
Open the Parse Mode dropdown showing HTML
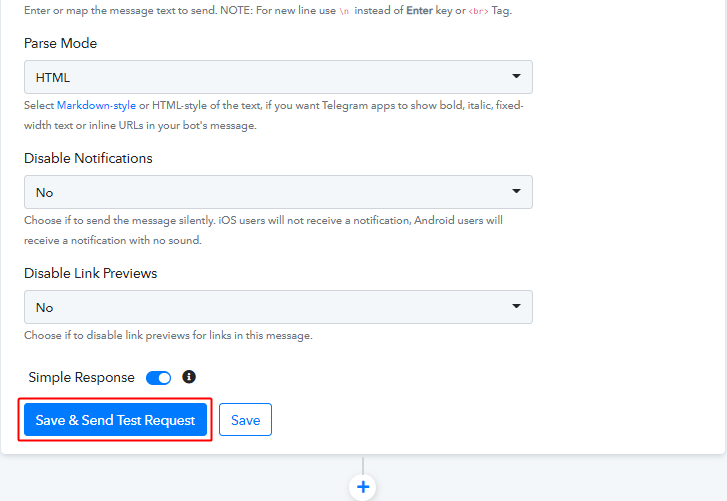click(278, 77)
